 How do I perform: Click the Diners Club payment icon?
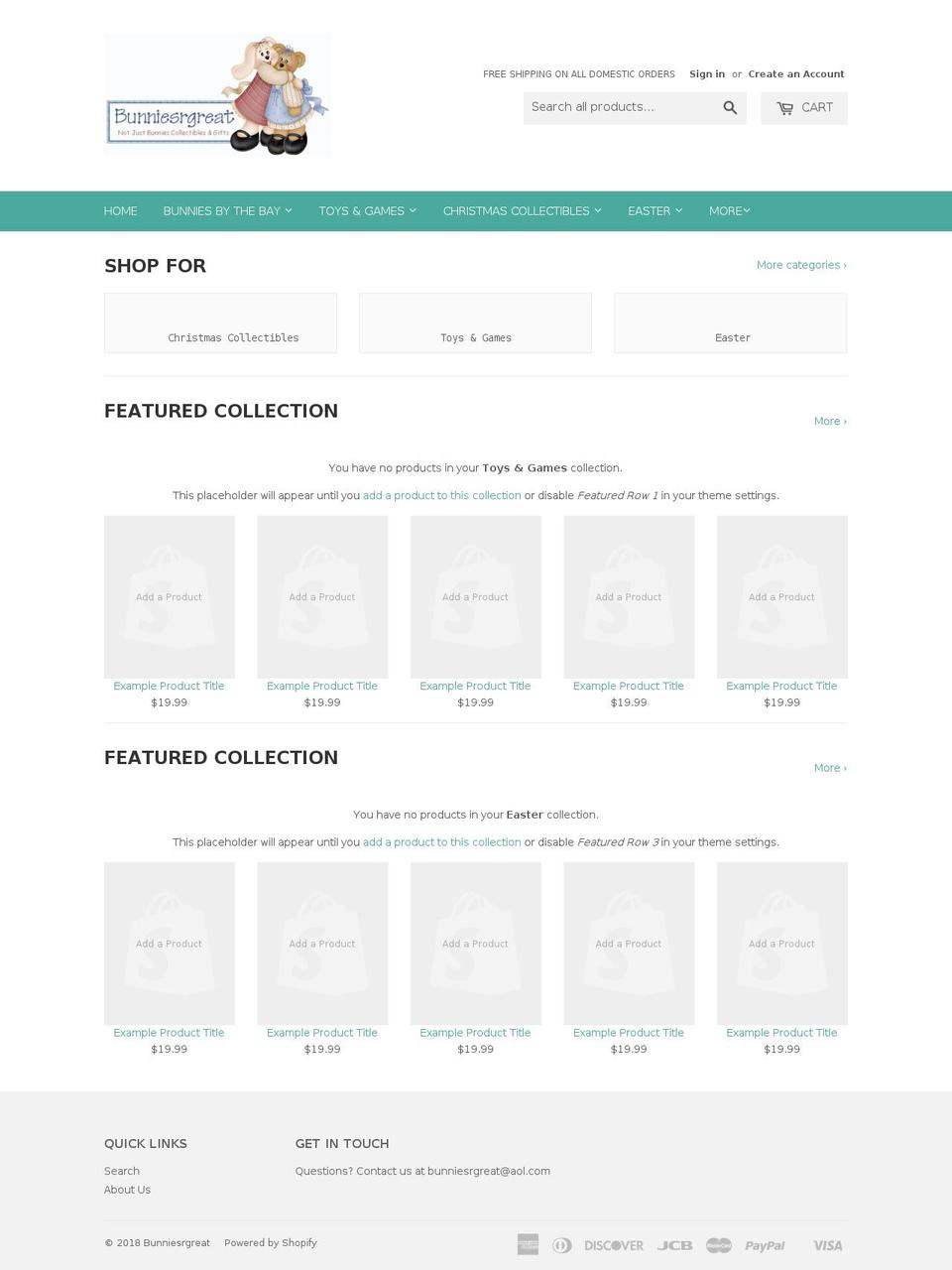(x=561, y=1244)
